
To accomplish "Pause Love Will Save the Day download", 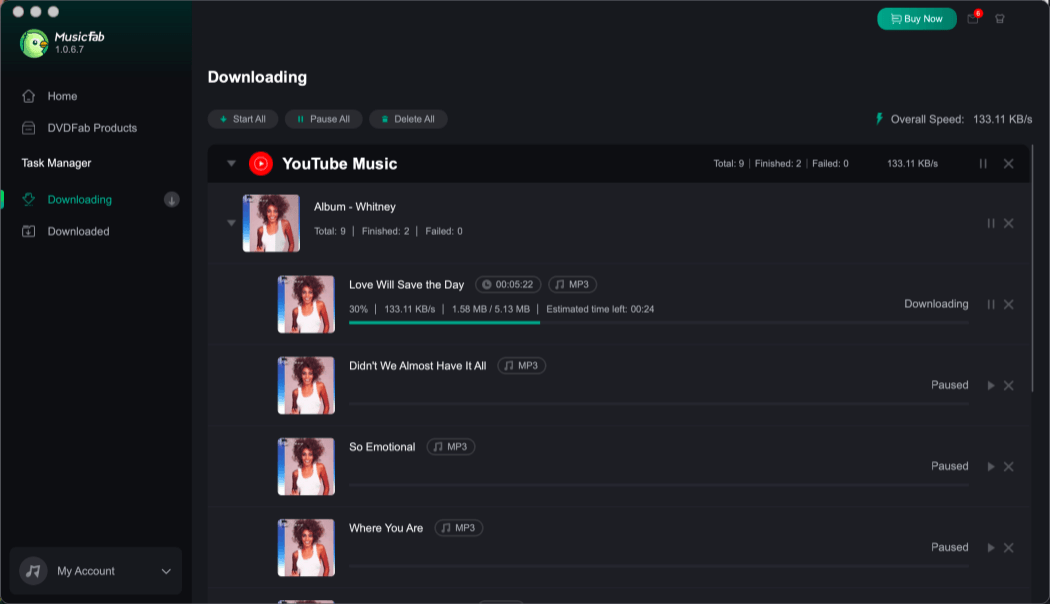I will pos(990,305).
